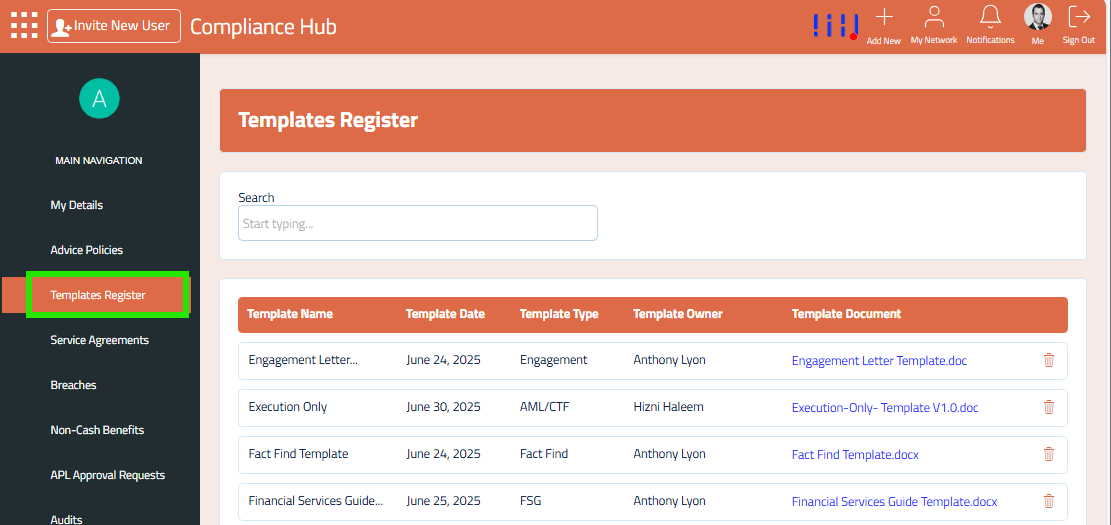
Task: Open APL Approval Requests in sidebar
Action: pyautogui.click(x=108, y=475)
